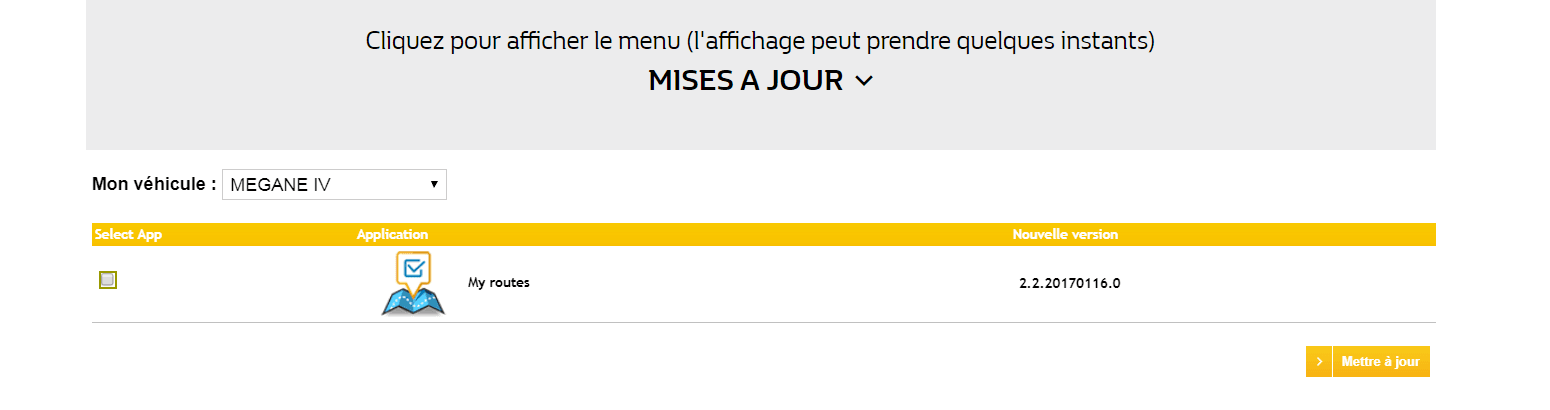Click the version number 2.2.20170116.0

coord(1069,283)
